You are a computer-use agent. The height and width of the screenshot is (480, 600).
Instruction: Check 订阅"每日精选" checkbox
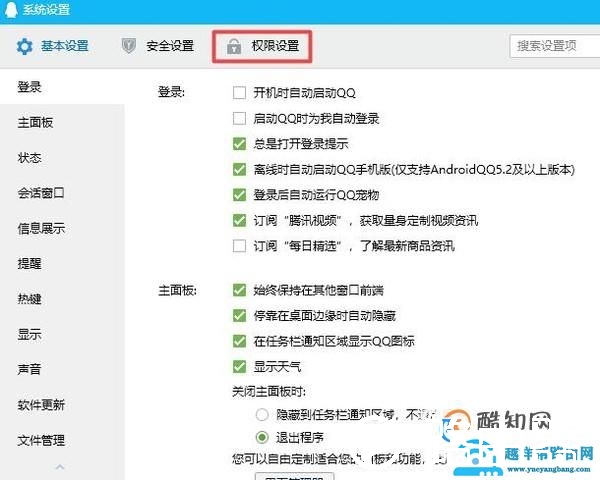tap(239, 246)
